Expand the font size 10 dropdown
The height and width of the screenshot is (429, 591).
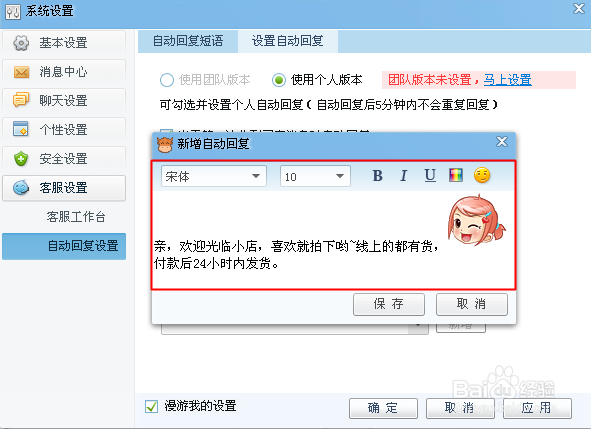click(315, 176)
